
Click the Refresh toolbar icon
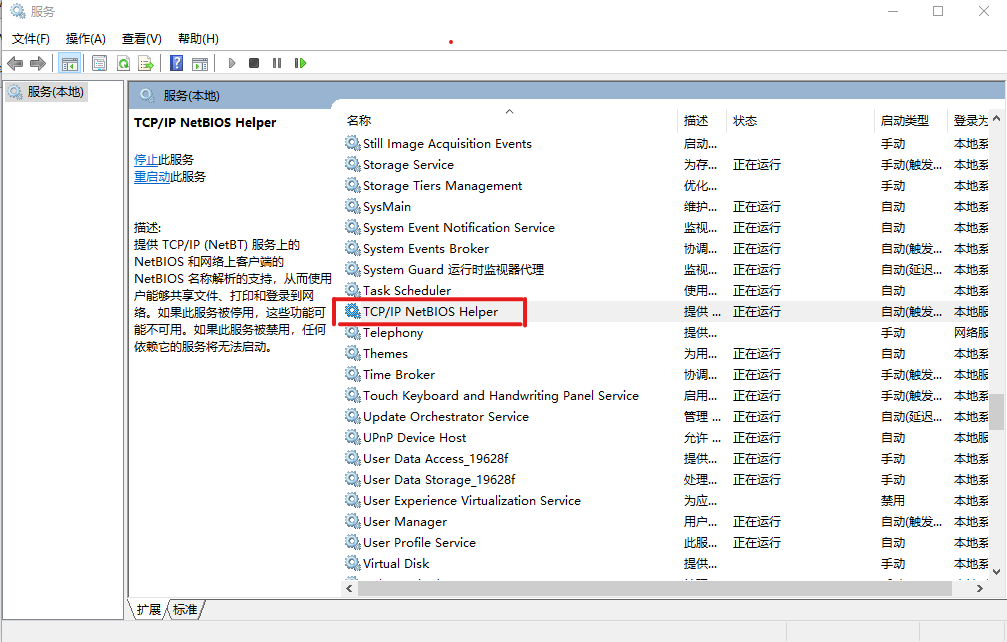pos(123,63)
